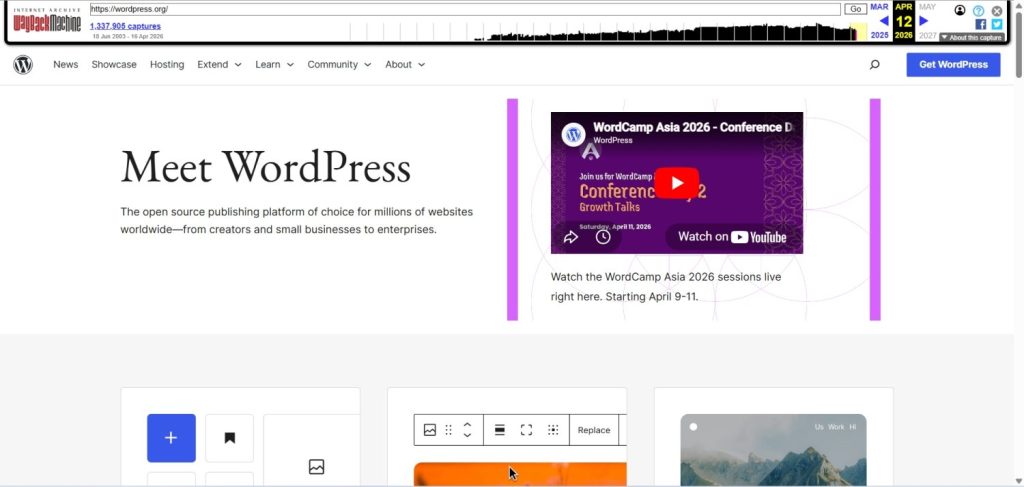Open the 1,337,905 captures link
1024x487 pixels.
pyautogui.click(x=125, y=26)
